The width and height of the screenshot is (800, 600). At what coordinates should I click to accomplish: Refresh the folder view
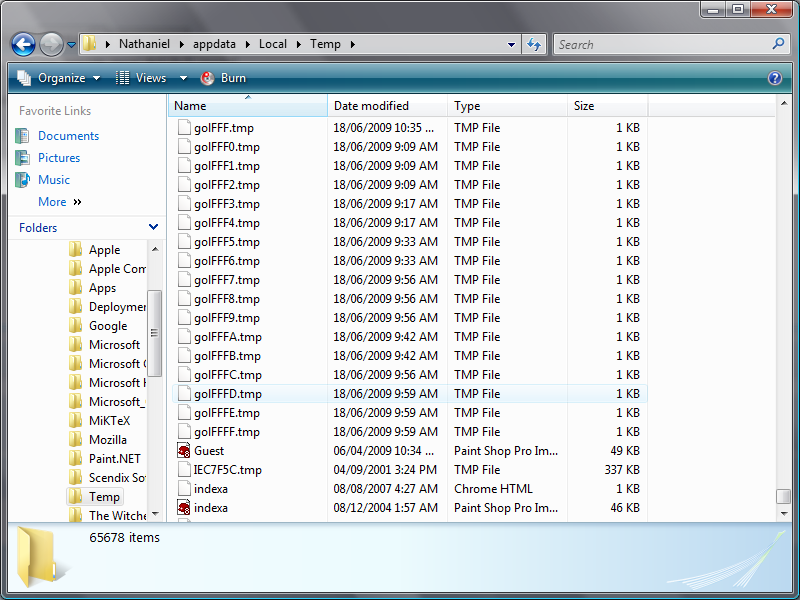coord(534,44)
